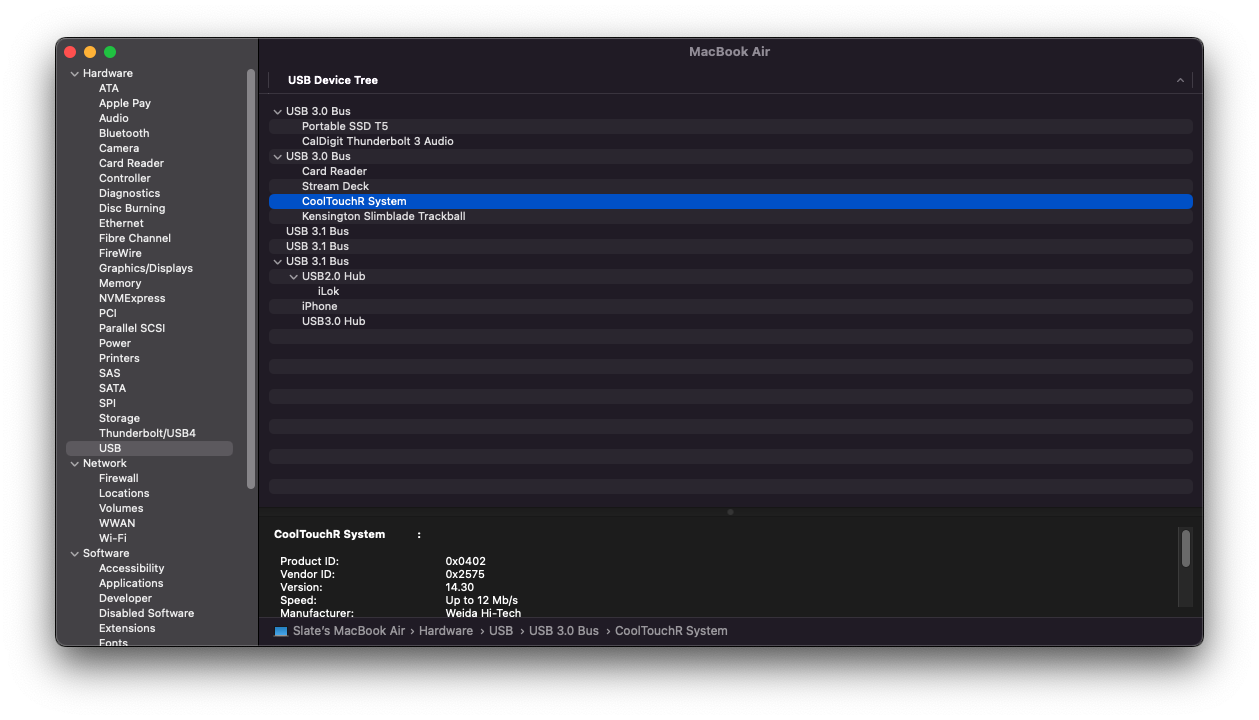The height and width of the screenshot is (720, 1259).
Task: Collapse the USB2.0 Hub disclosure arrow
Action: (293, 277)
